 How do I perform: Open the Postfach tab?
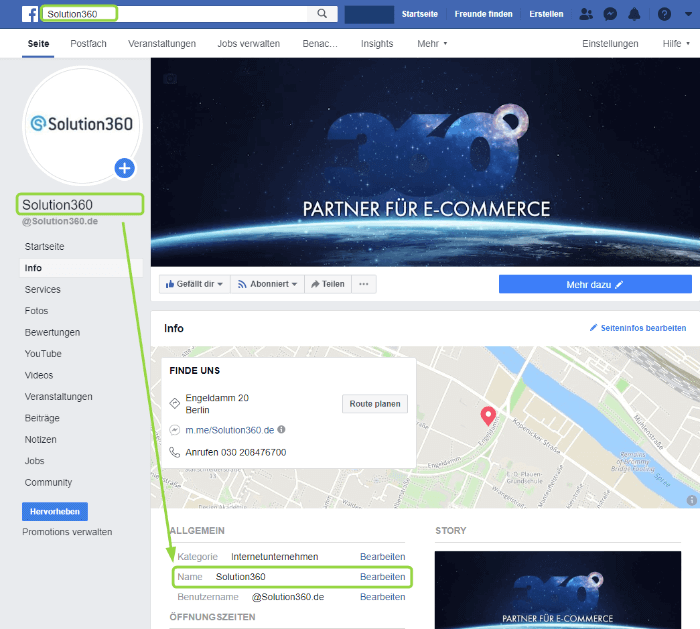pos(88,44)
